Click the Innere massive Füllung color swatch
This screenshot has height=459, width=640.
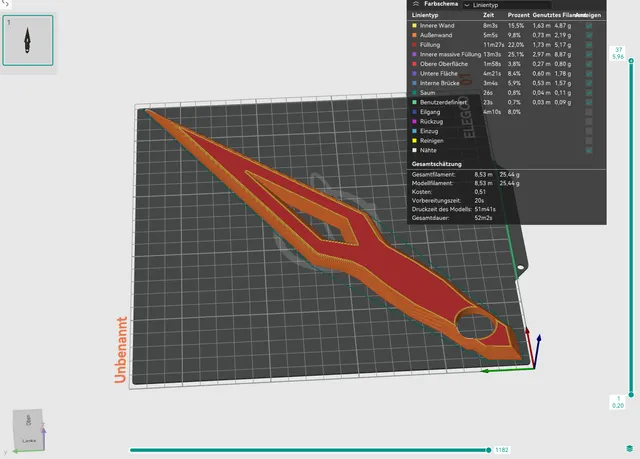point(414,54)
